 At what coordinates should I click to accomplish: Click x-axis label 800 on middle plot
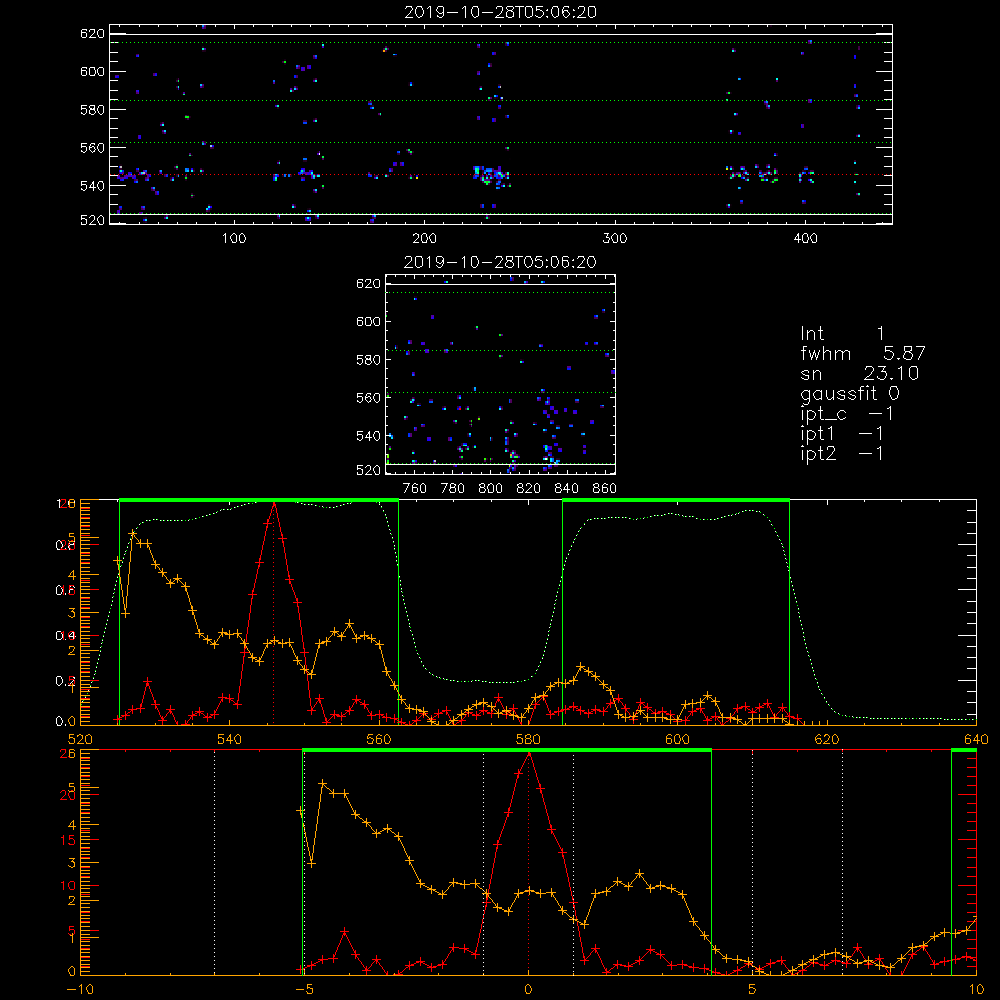coord(490,489)
